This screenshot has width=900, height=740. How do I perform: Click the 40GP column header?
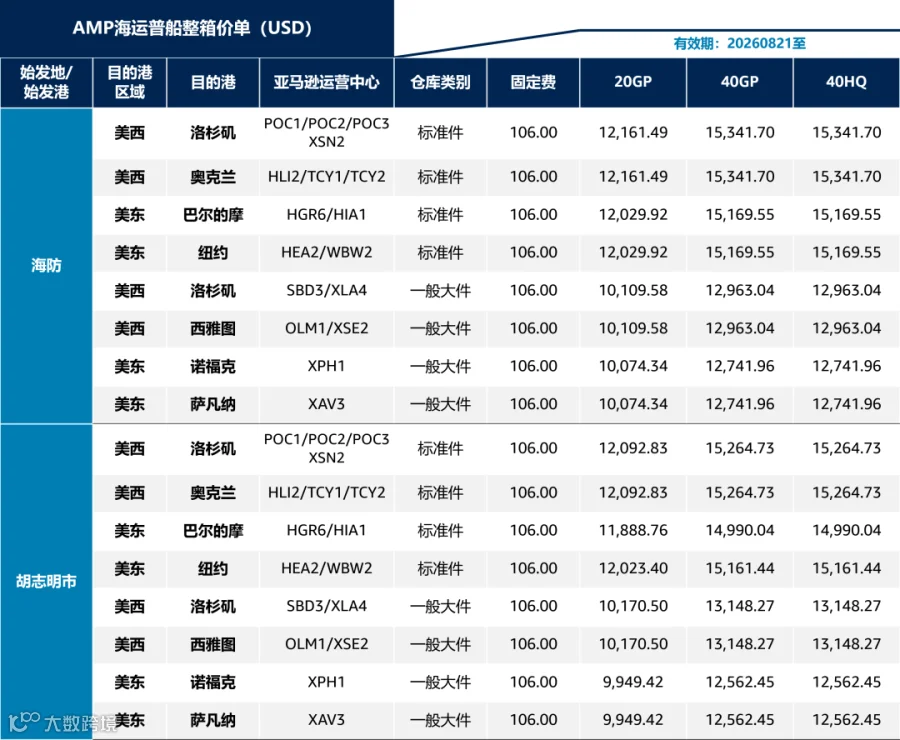click(x=740, y=82)
